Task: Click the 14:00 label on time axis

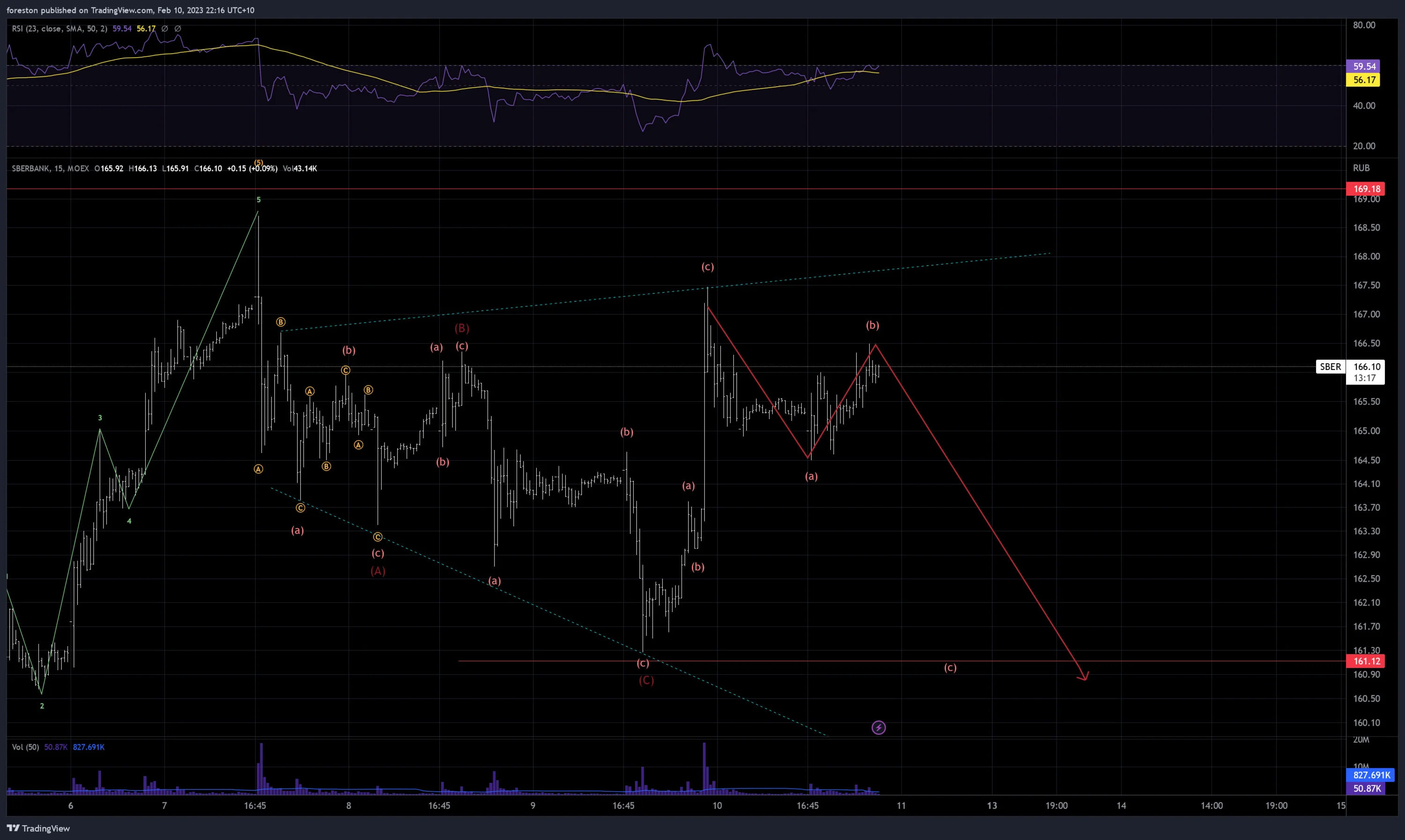Action: click(1212, 805)
